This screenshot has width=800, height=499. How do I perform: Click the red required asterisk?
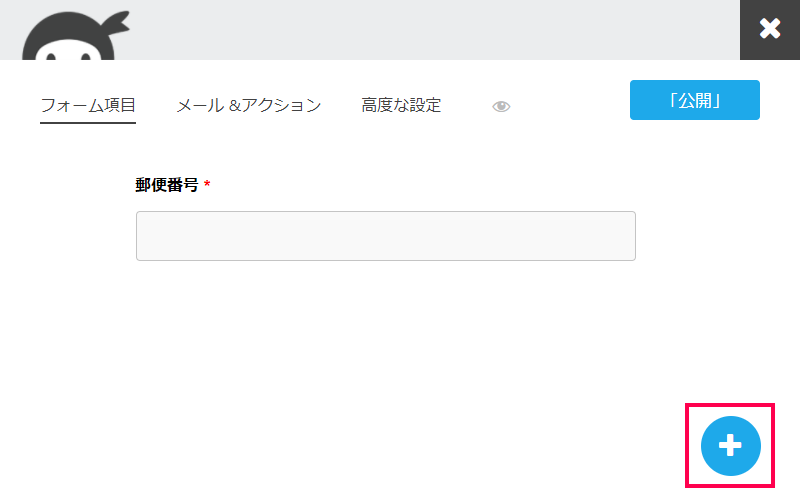point(207,184)
